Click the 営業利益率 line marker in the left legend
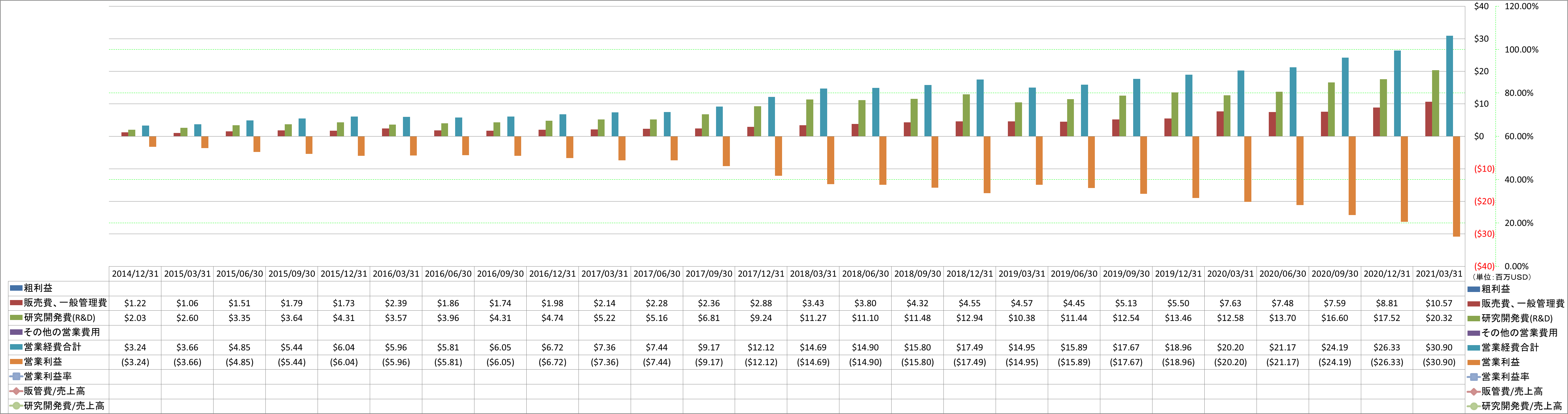The image size is (1568, 414). click(x=16, y=376)
